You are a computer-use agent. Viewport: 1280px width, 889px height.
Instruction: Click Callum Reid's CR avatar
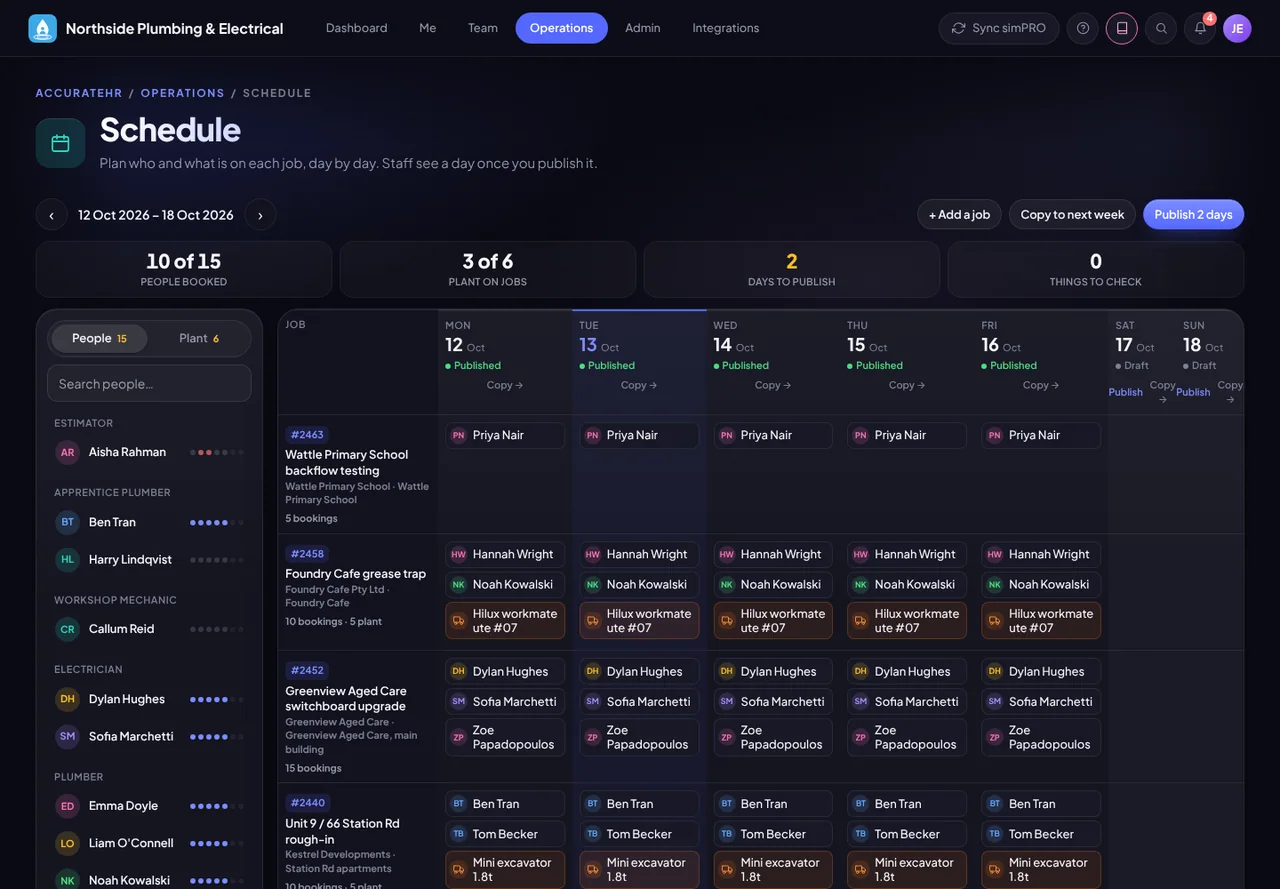pos(67,629)
